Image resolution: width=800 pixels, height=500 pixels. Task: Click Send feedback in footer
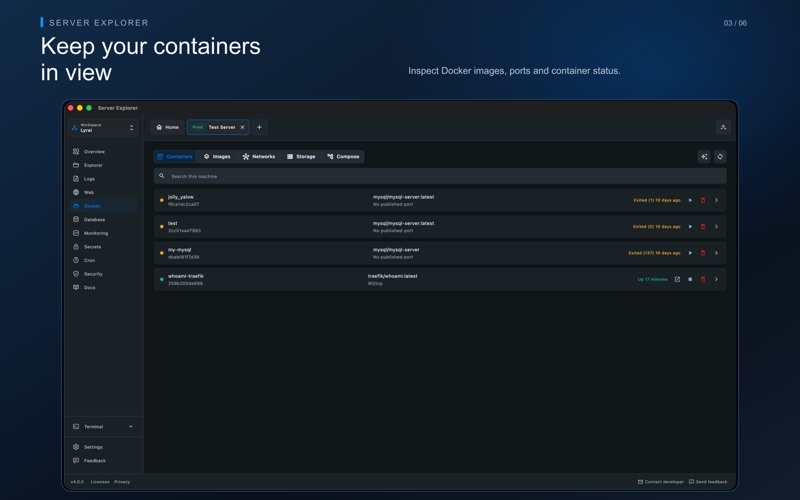pos(708,482)
